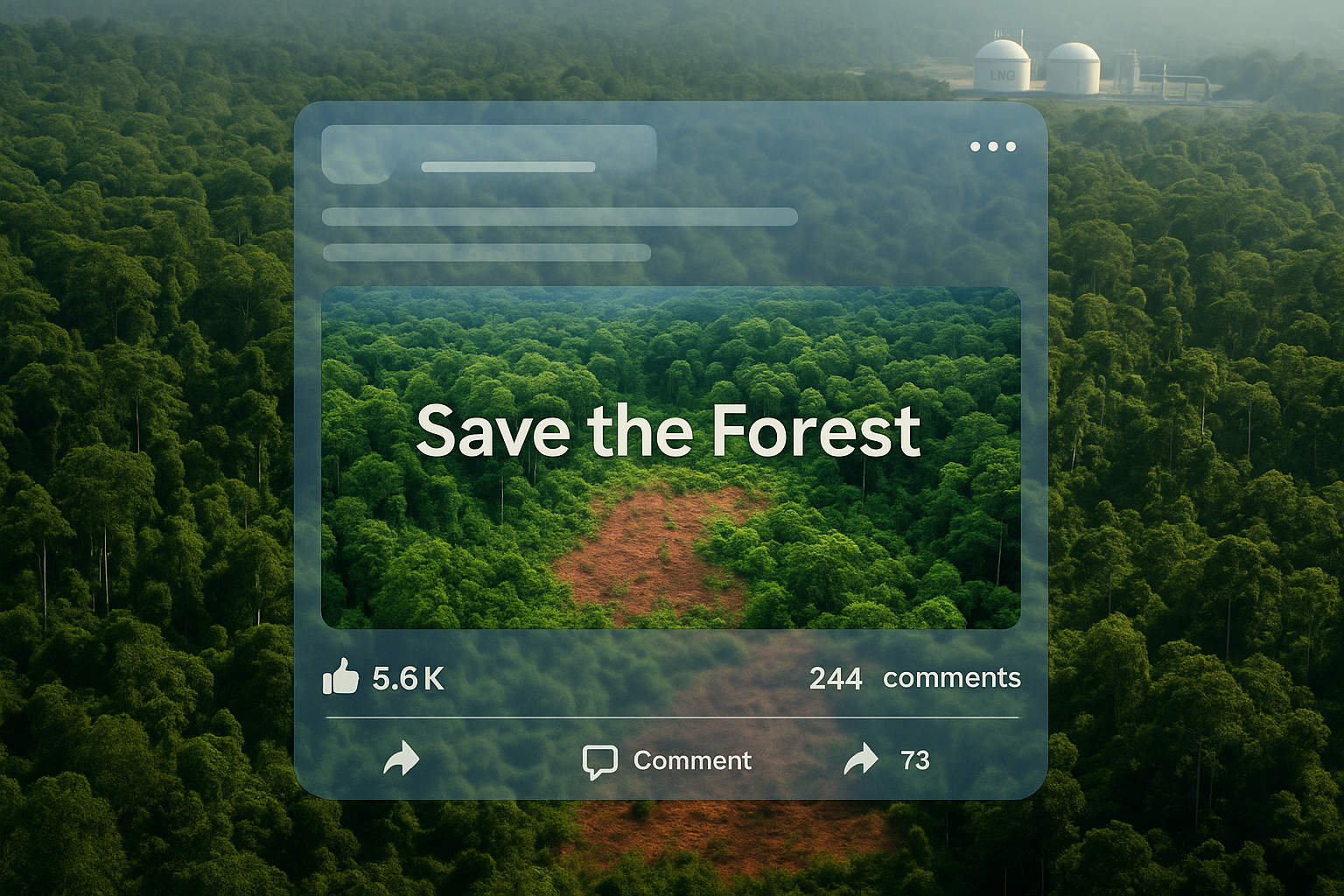1344x896 pixels.
Task: Open the 244 comments link
Action: pos(914,678)
